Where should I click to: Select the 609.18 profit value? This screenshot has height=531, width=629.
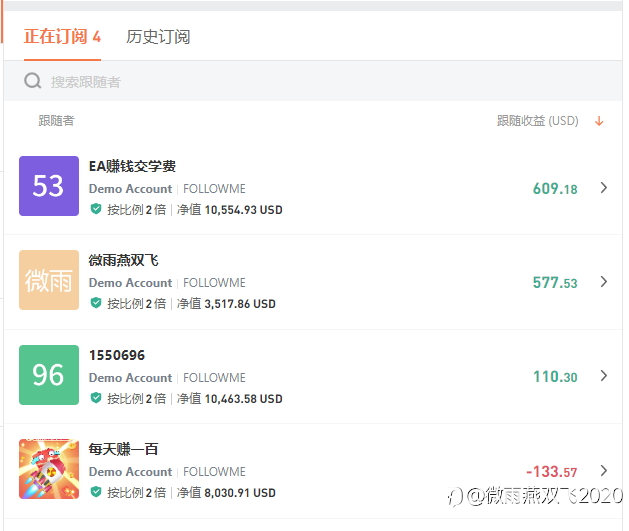point(555,188)
